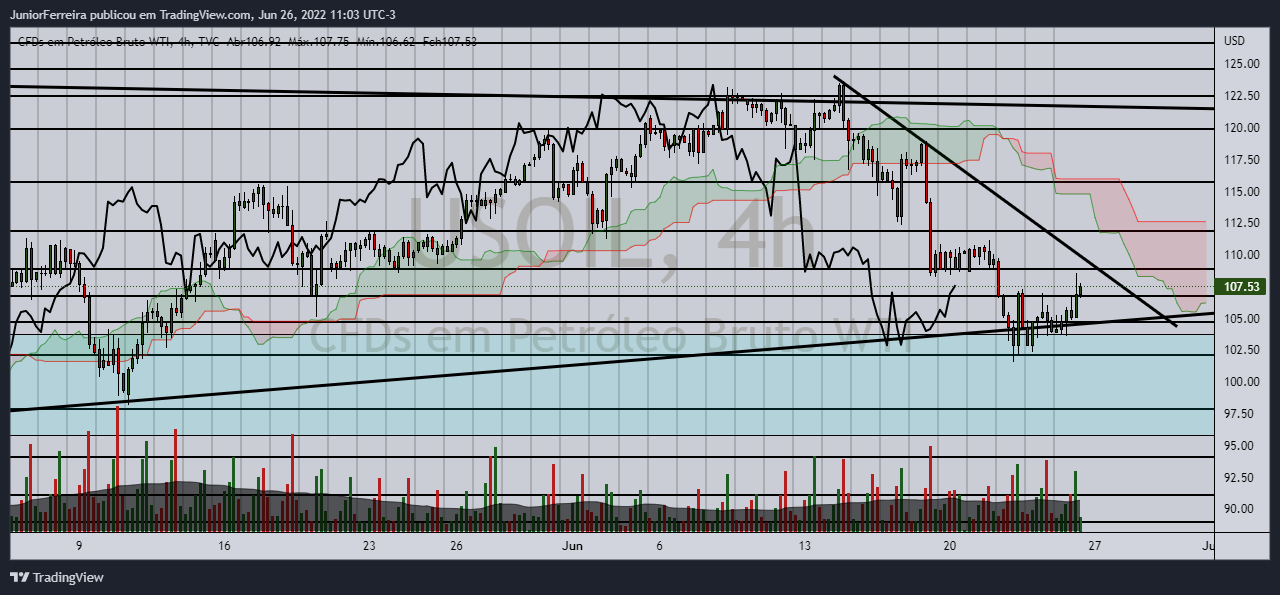
Task: Select the 92.50 price axis label
Action: [1241, 477]
